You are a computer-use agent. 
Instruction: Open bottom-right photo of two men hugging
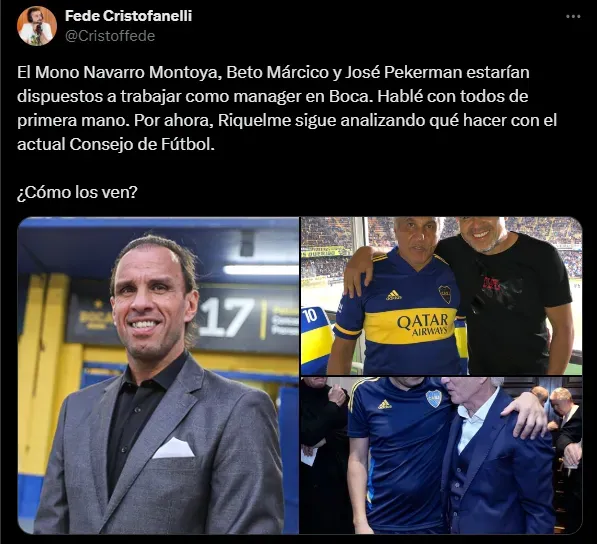442,456
